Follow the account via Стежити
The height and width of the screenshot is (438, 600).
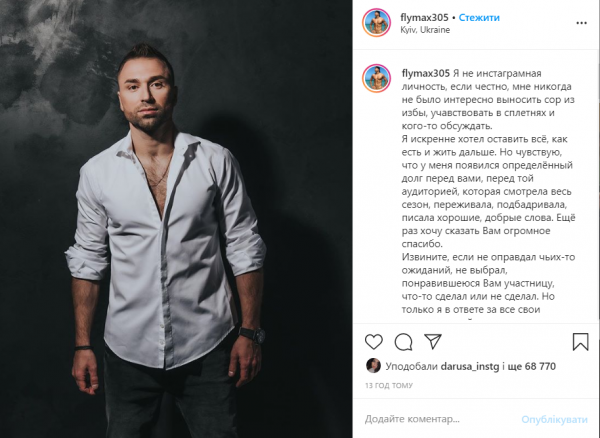[x=479, y=18]
